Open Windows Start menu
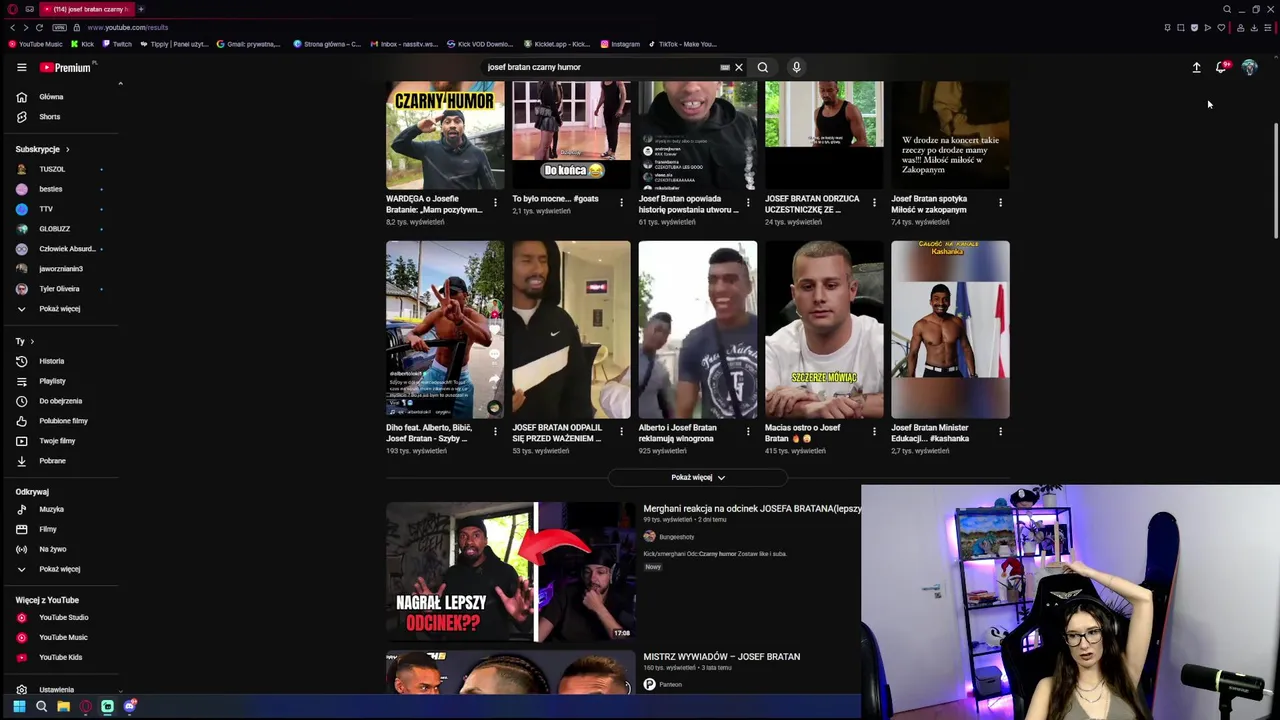The image size is (1280, 720). coord(19,706)
